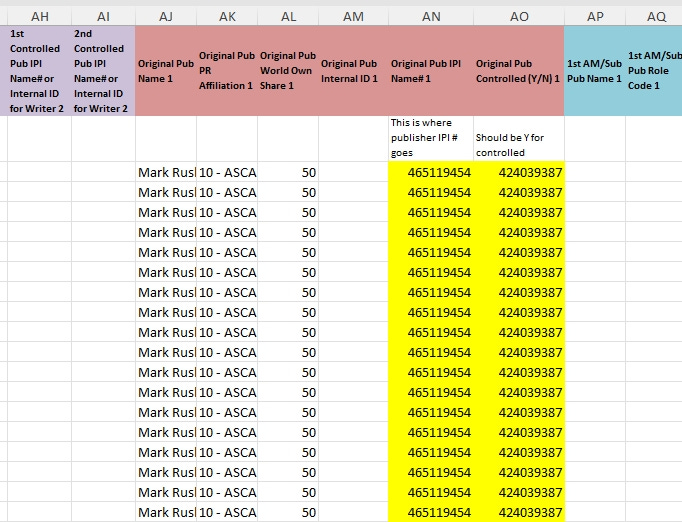Click the '2nd Controlled Pub IPI Name# for Writer 2' header cell
The image size is (682, 522).
(103, 71)
